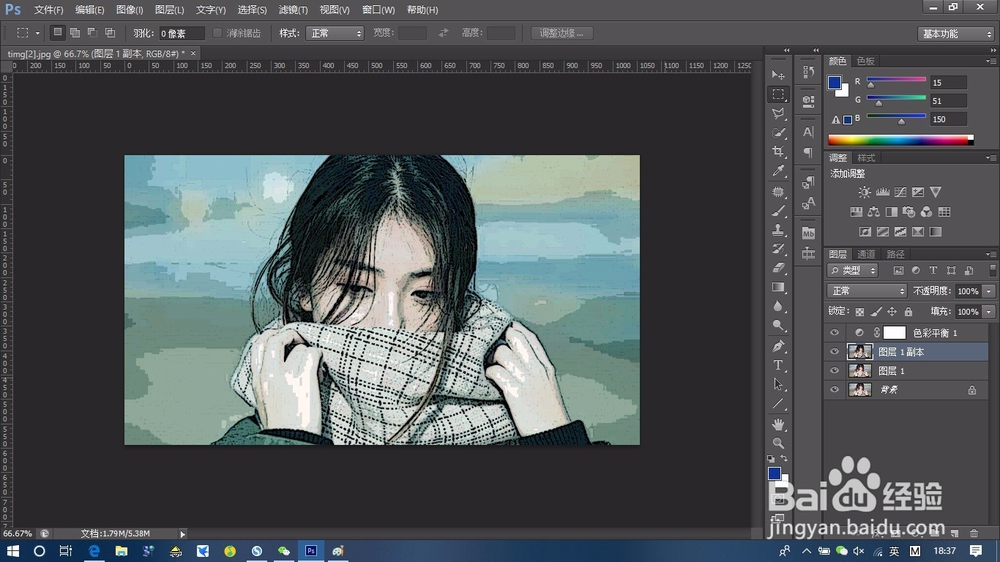Add a Brightness/Contrast adjustment
The width and height of the screenshot is (1000, 562).
tap(865, 192)
